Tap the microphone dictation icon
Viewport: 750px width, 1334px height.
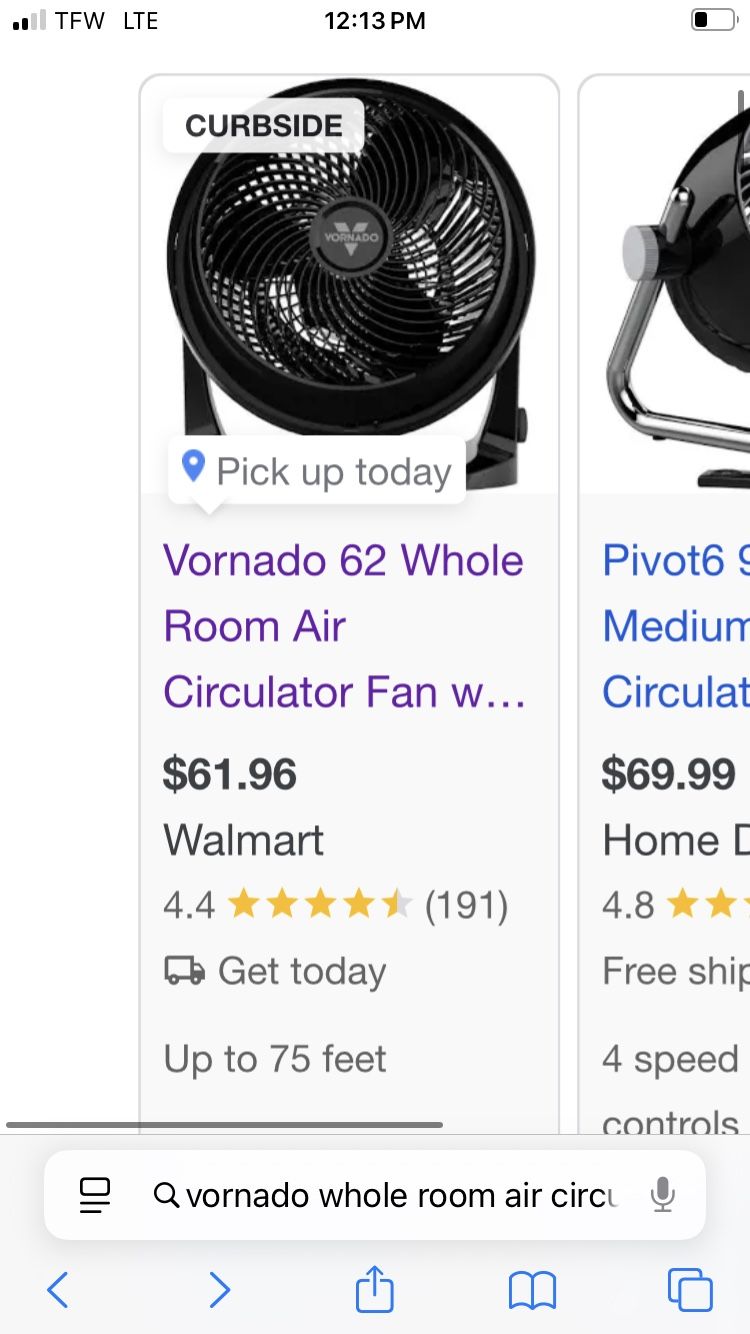pyautogui.click(x=661, y=1194)
